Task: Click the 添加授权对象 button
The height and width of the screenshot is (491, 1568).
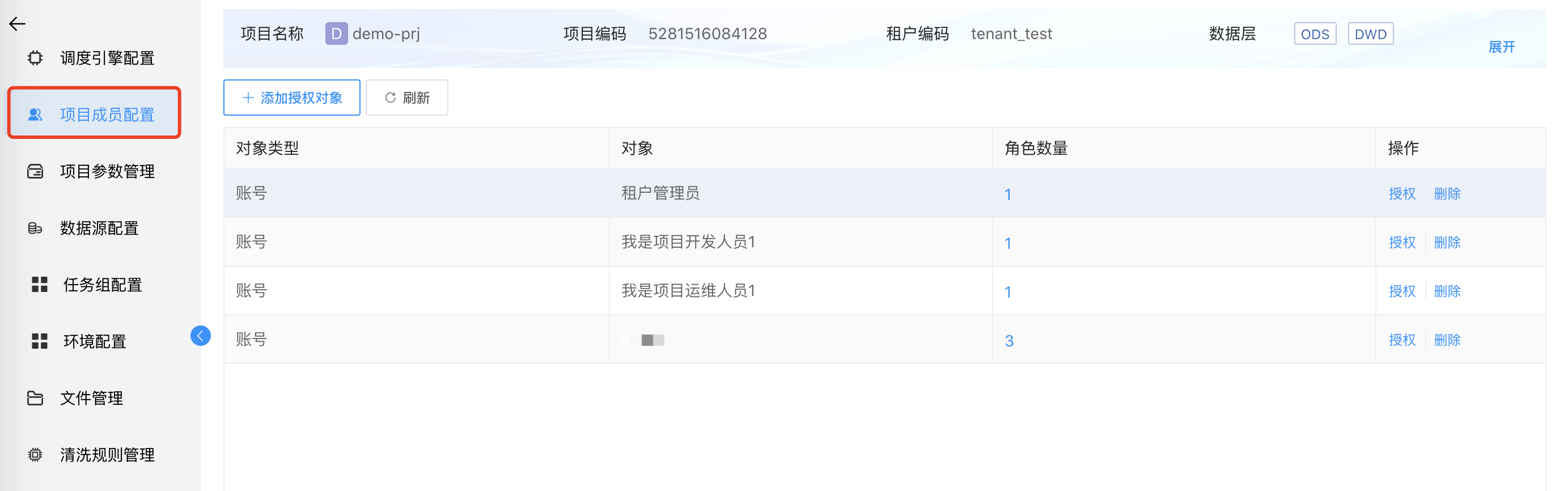Action: (x=291, y=98)
